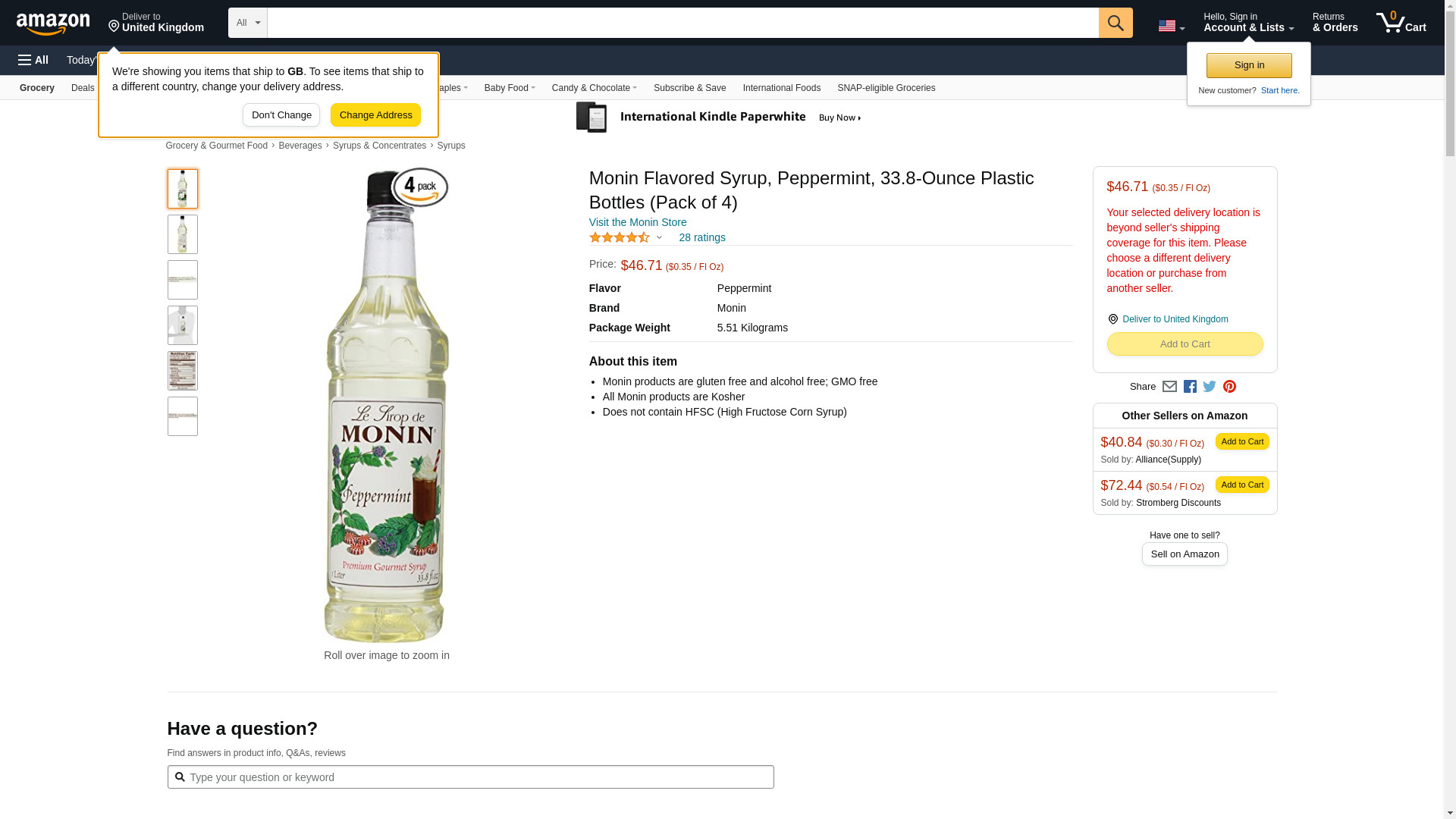Open the Baby Food menu
The width and height of the screenshot is (1456, 819).
[510, 88]
